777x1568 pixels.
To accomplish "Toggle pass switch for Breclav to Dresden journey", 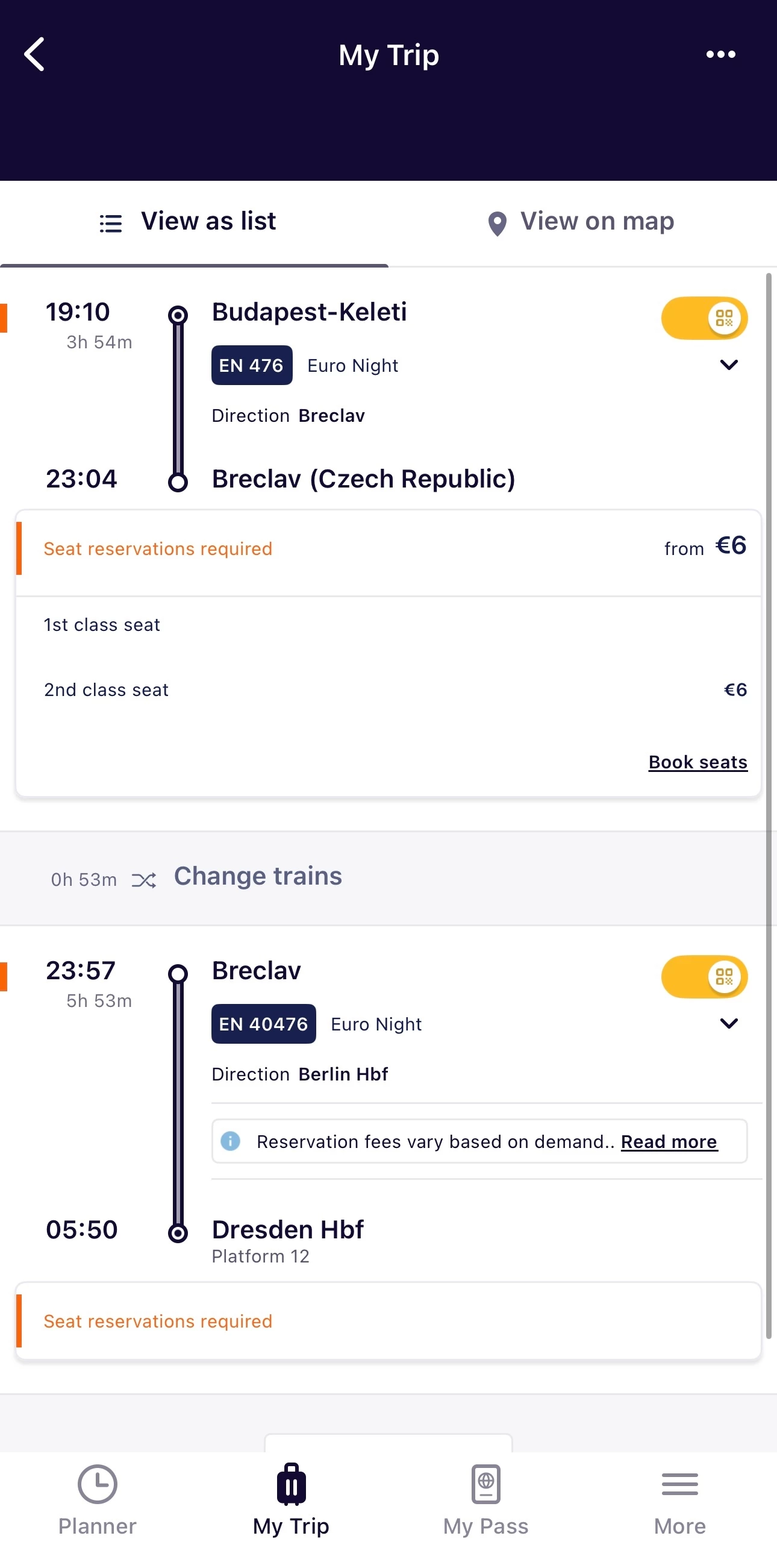I will [704, 976].
